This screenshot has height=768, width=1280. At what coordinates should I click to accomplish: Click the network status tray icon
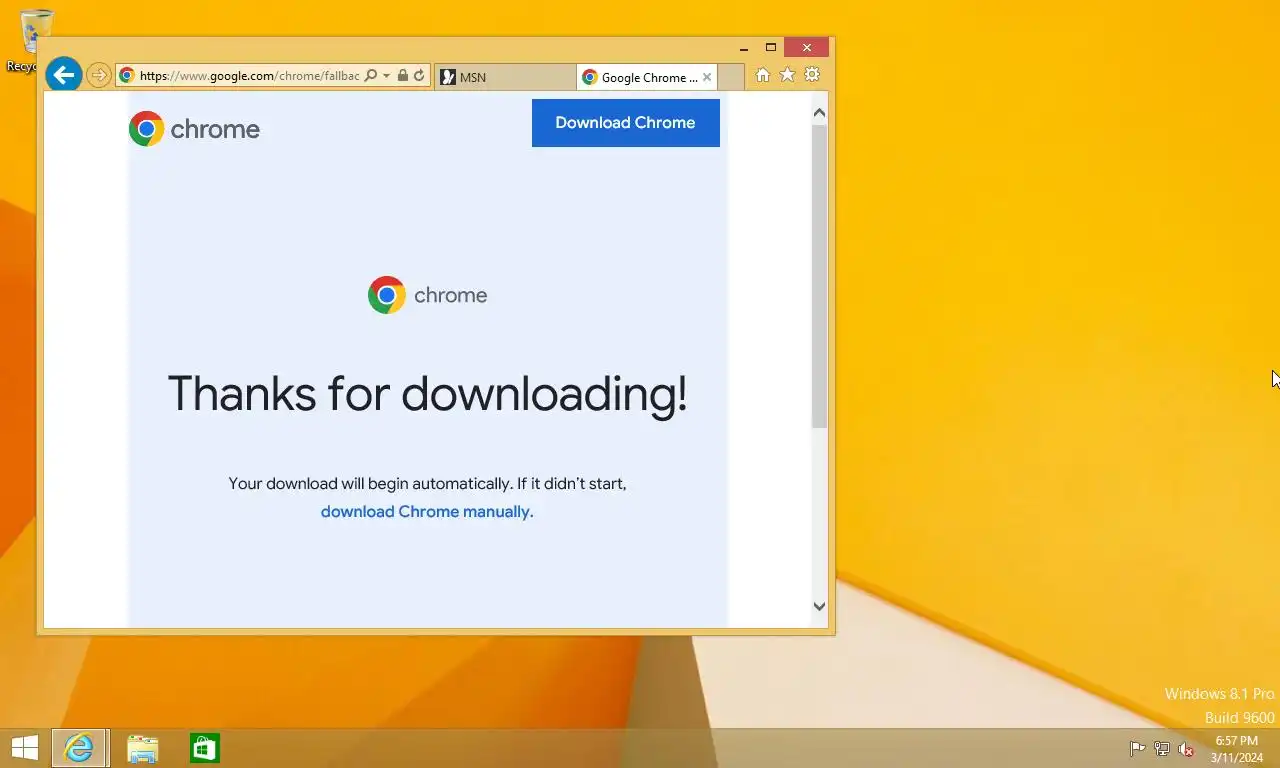[x=1162, y=749]
